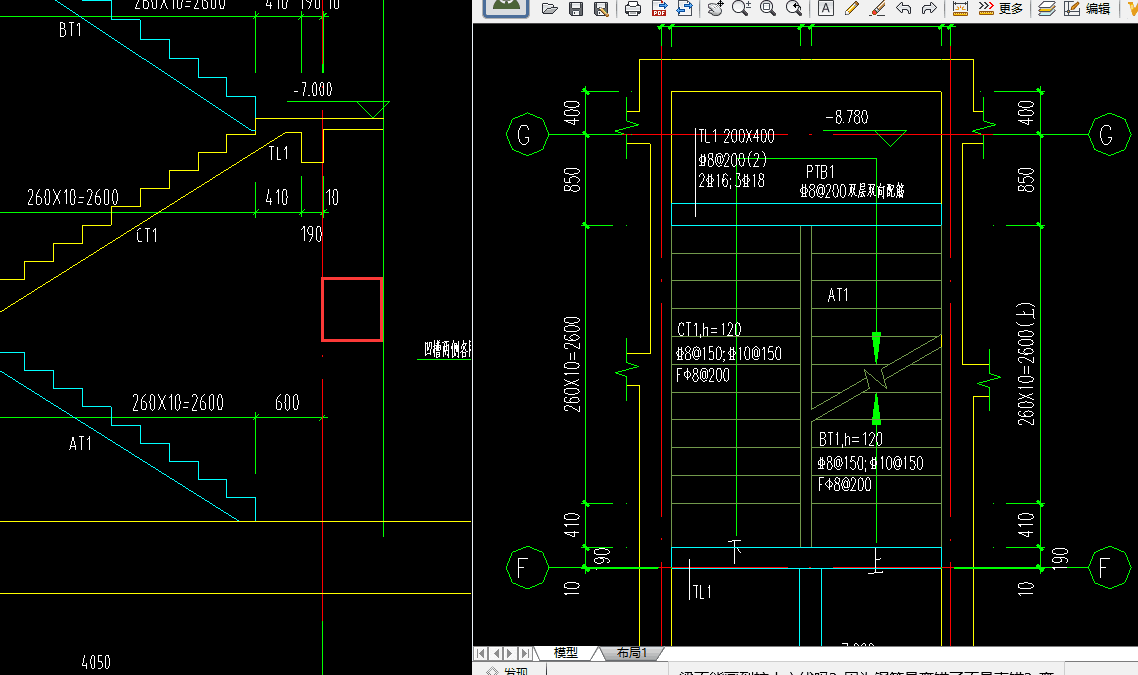
Task: Click the zoom previous magnifier icon
Action: click(794, 9)
